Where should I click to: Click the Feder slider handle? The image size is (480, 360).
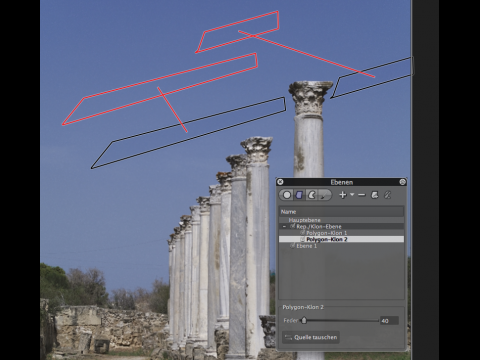(x=304, y=320)
